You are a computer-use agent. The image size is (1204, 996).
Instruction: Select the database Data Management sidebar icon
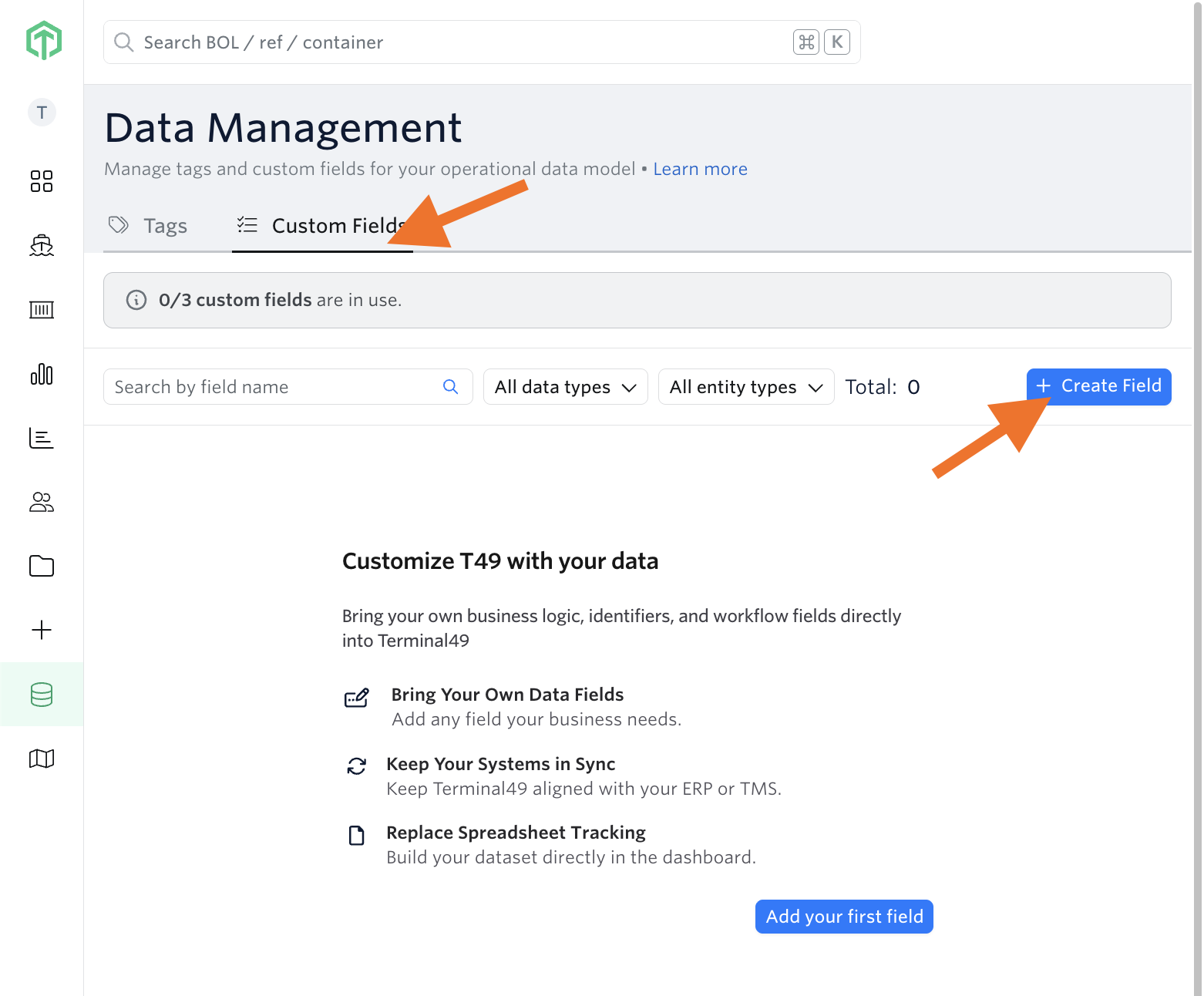(x=42, y=695)
